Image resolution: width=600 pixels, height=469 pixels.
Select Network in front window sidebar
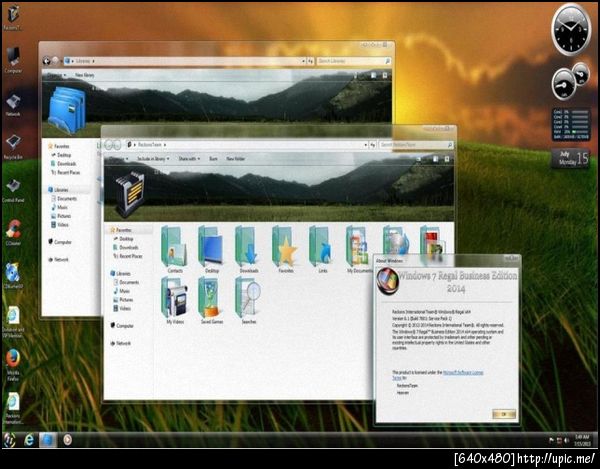pyautogui.click(x=120, y=344)
